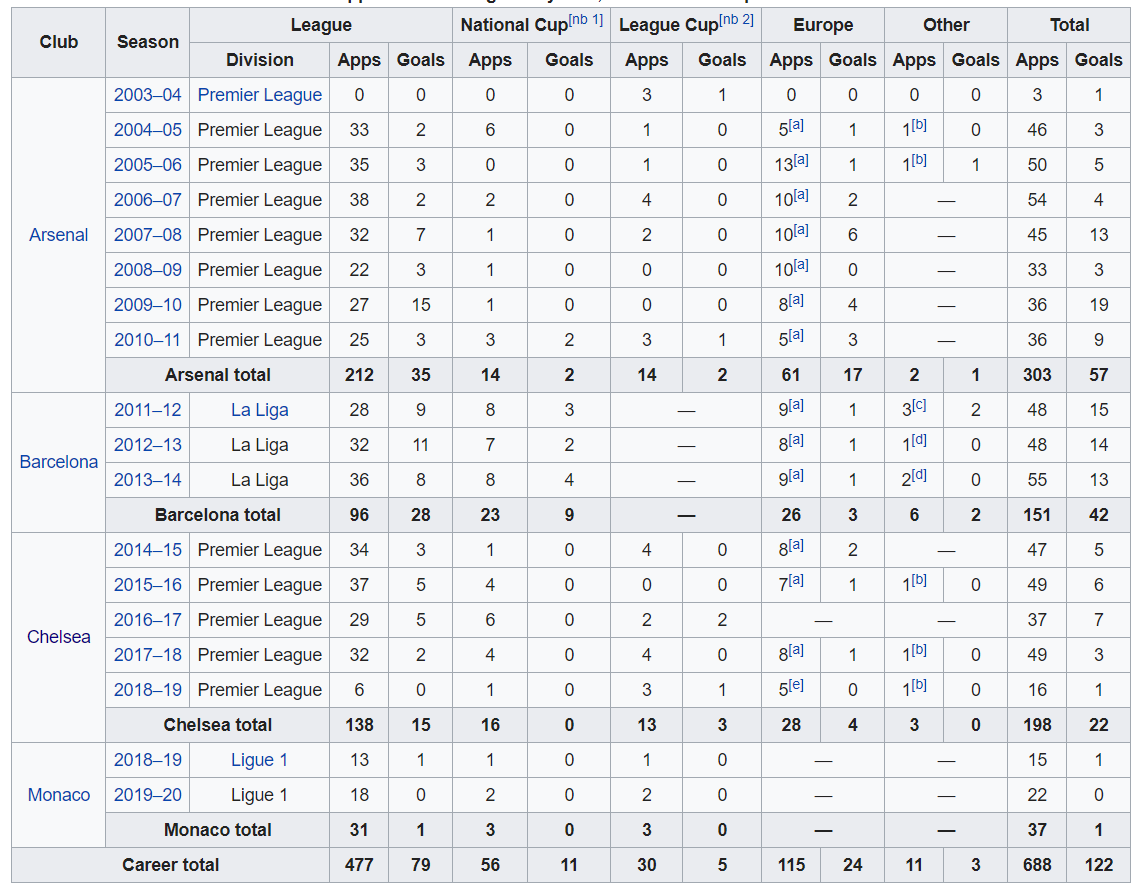Click the 'Division' column header
Image resolution: width=1140 pixels, height=890 pixels.
260,60
